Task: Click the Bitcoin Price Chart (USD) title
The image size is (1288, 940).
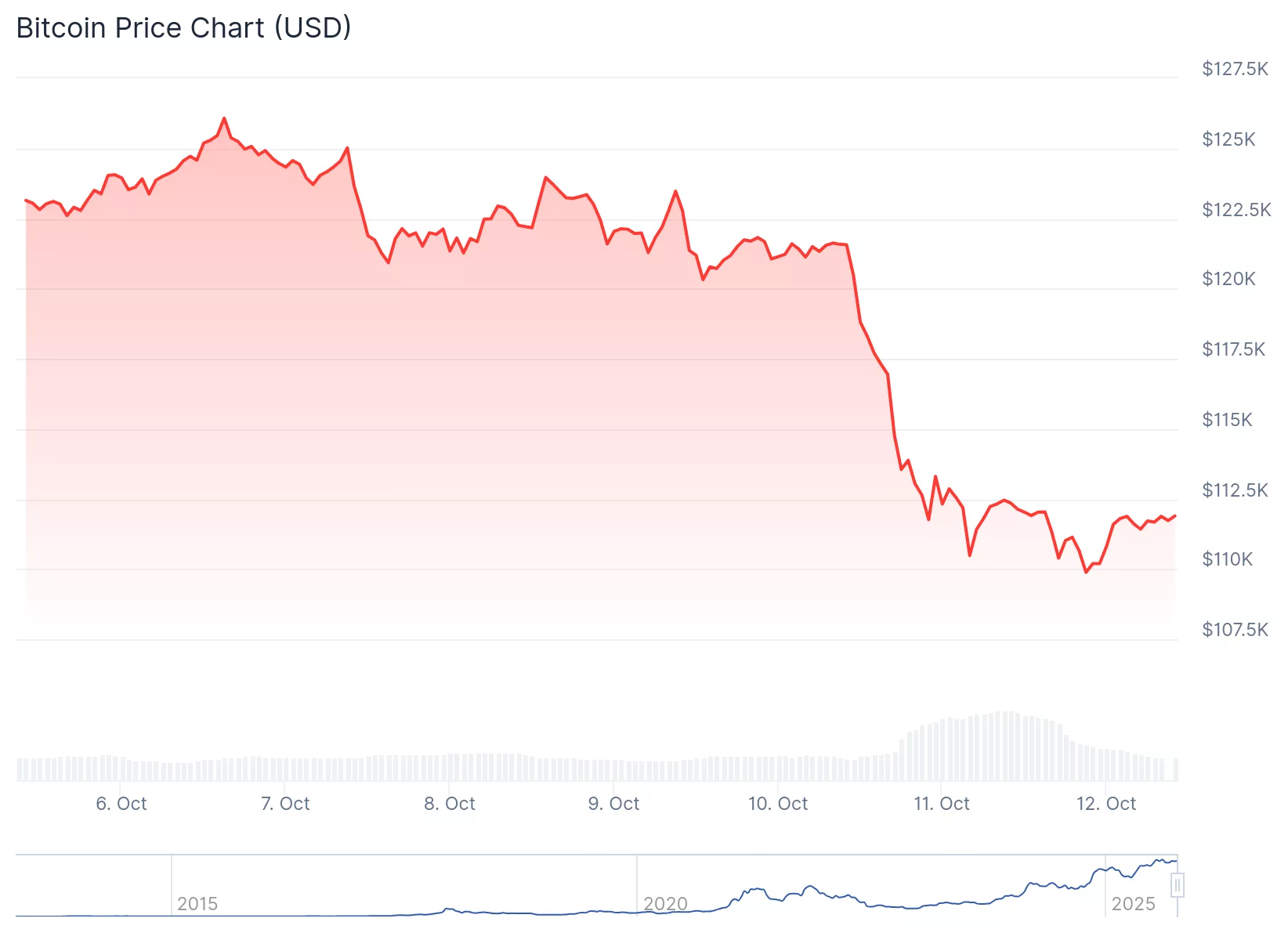Action: click(x=184, y=28)
